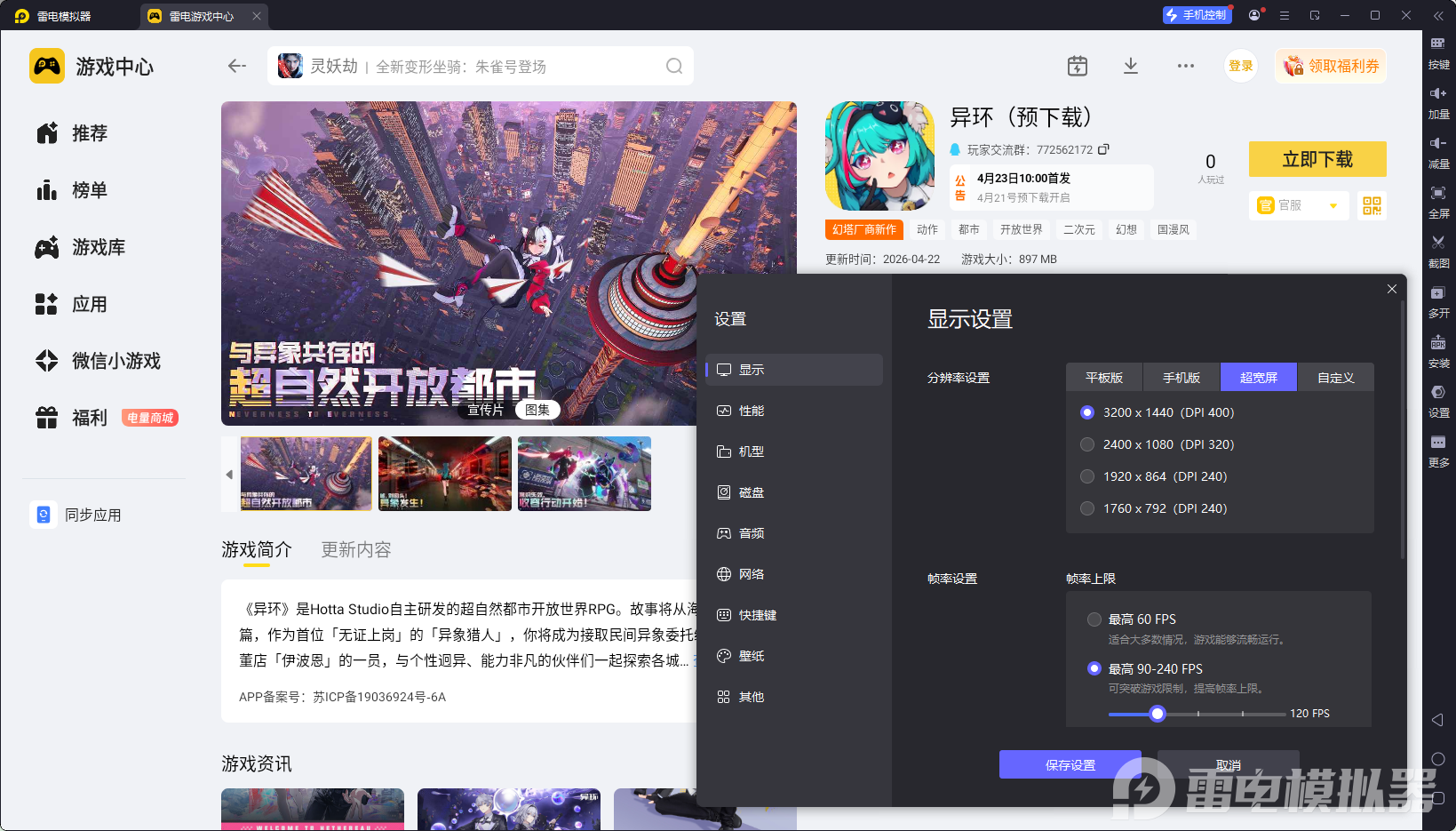Click the search magnifier icon
The image size is (1456, 831).
[x=674, y=66]
